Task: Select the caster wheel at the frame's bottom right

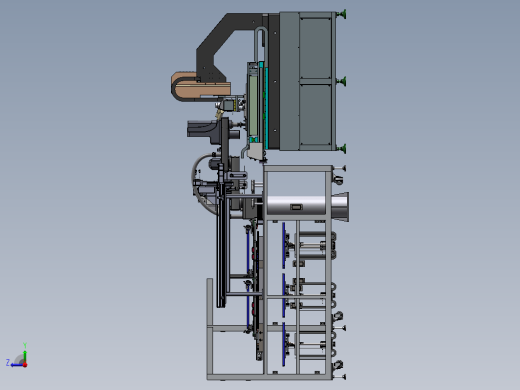Action: pos(338,364)
